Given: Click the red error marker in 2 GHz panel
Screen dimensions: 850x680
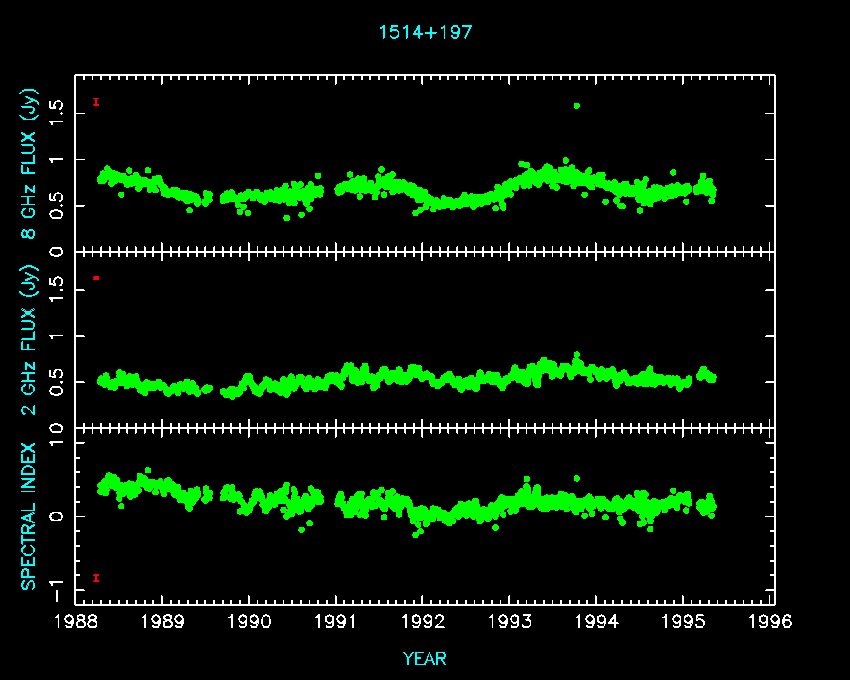Looking at the screenshot, I should click(96, 277).
